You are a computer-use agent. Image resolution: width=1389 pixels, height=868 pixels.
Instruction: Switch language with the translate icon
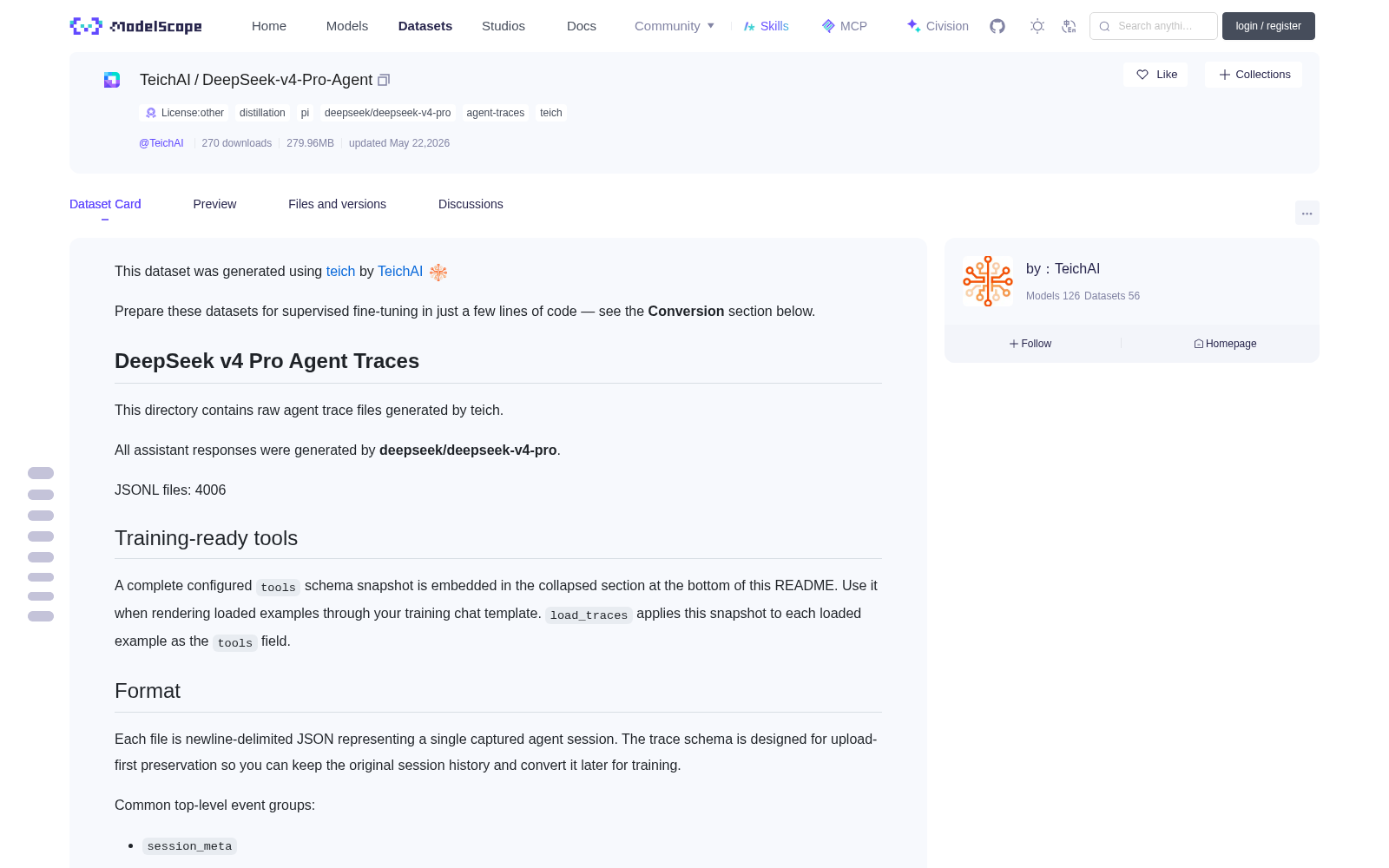[x=1070, y=26]
